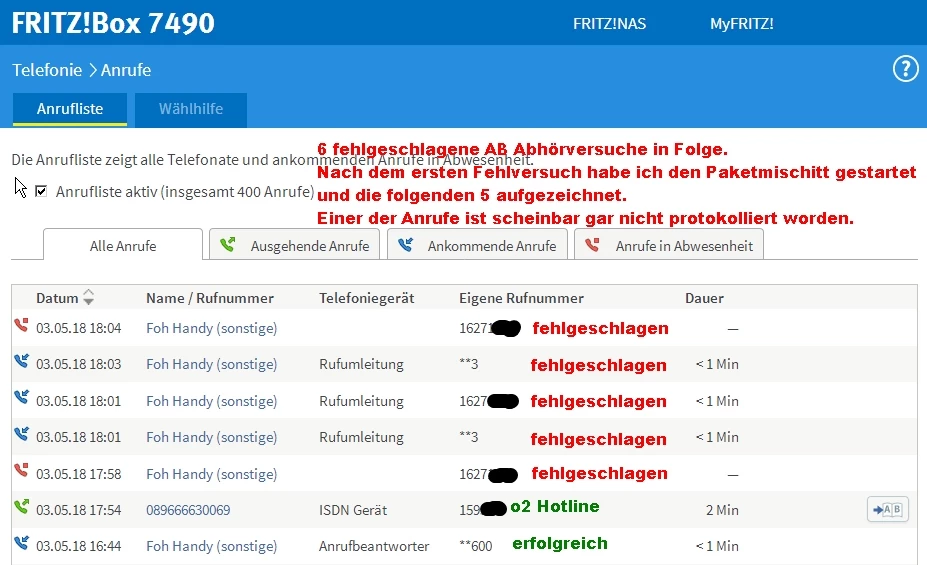Click outgoing call icon for 17:54 row
This screenshot has width=927, height=565.
[x=21, y=506]
